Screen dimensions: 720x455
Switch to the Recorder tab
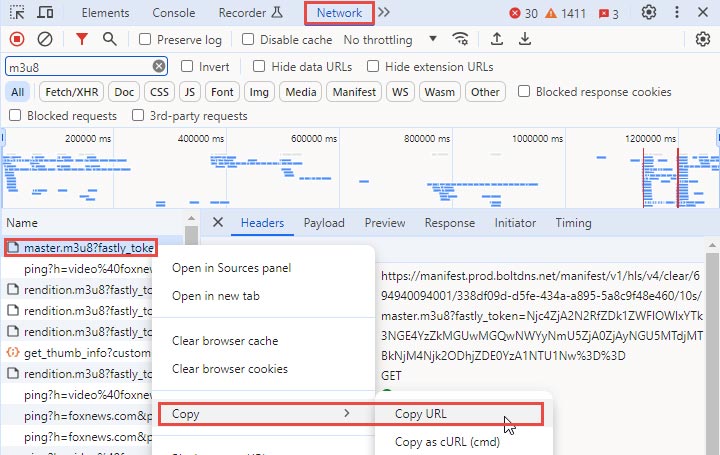tap(250, 13)
